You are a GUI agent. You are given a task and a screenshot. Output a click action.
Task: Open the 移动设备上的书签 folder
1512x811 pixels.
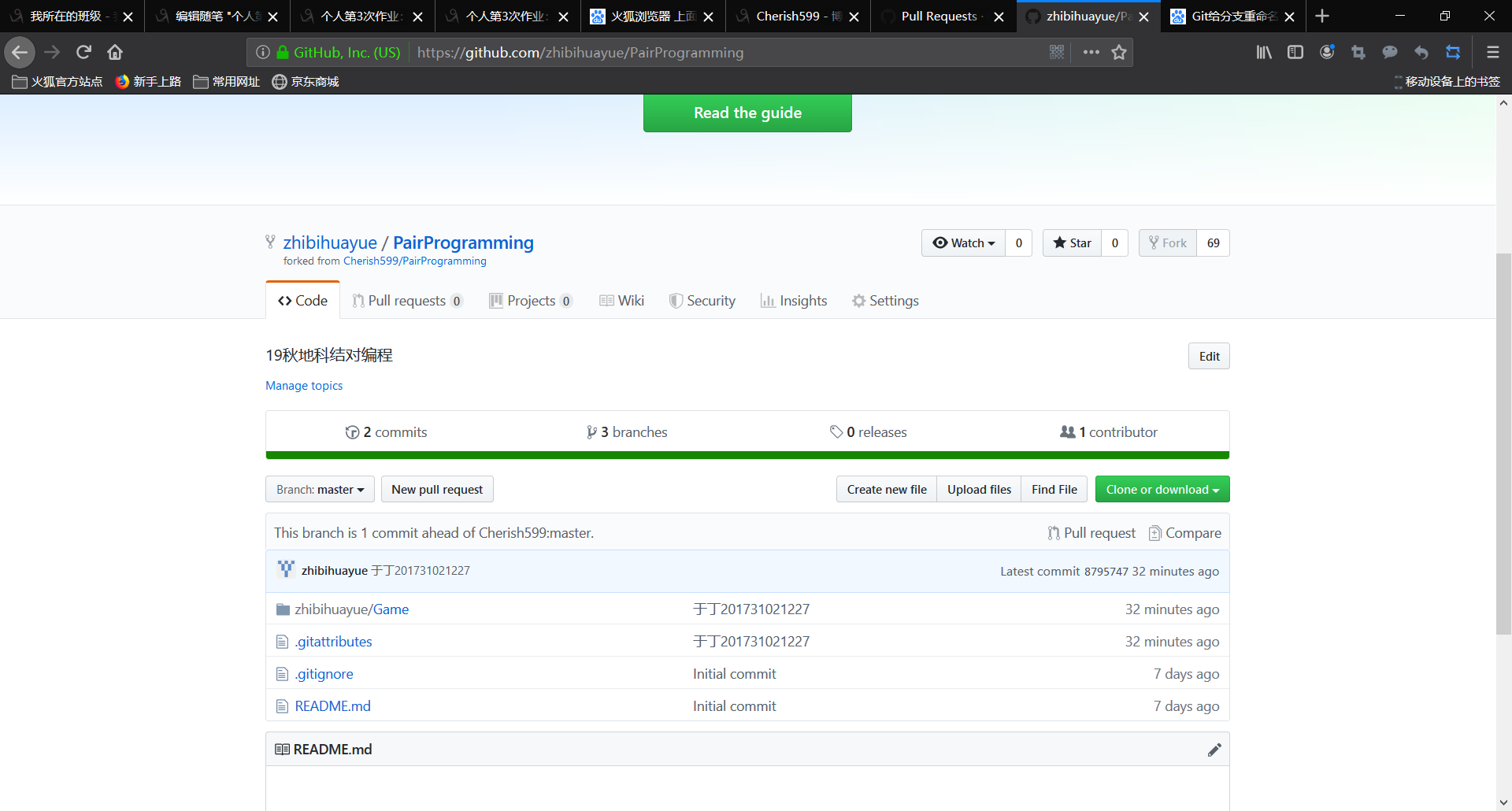pos(1447,81)
